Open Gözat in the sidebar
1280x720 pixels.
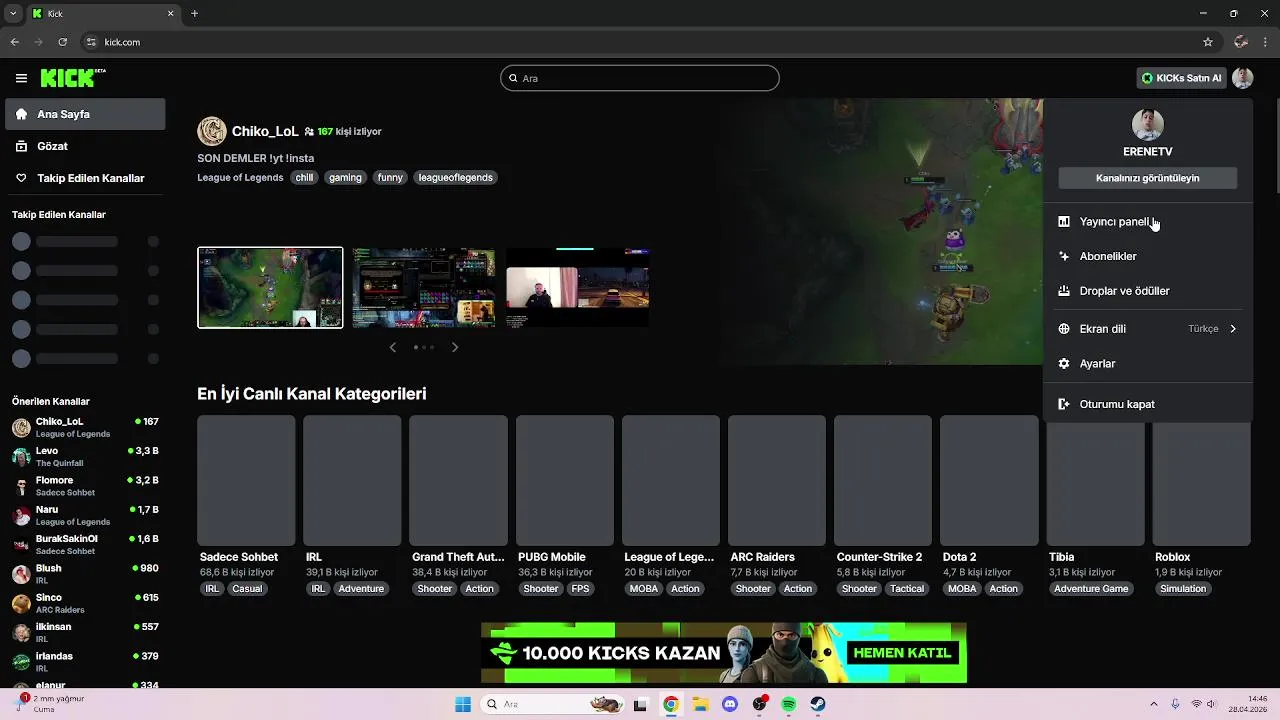click(85, 146)
